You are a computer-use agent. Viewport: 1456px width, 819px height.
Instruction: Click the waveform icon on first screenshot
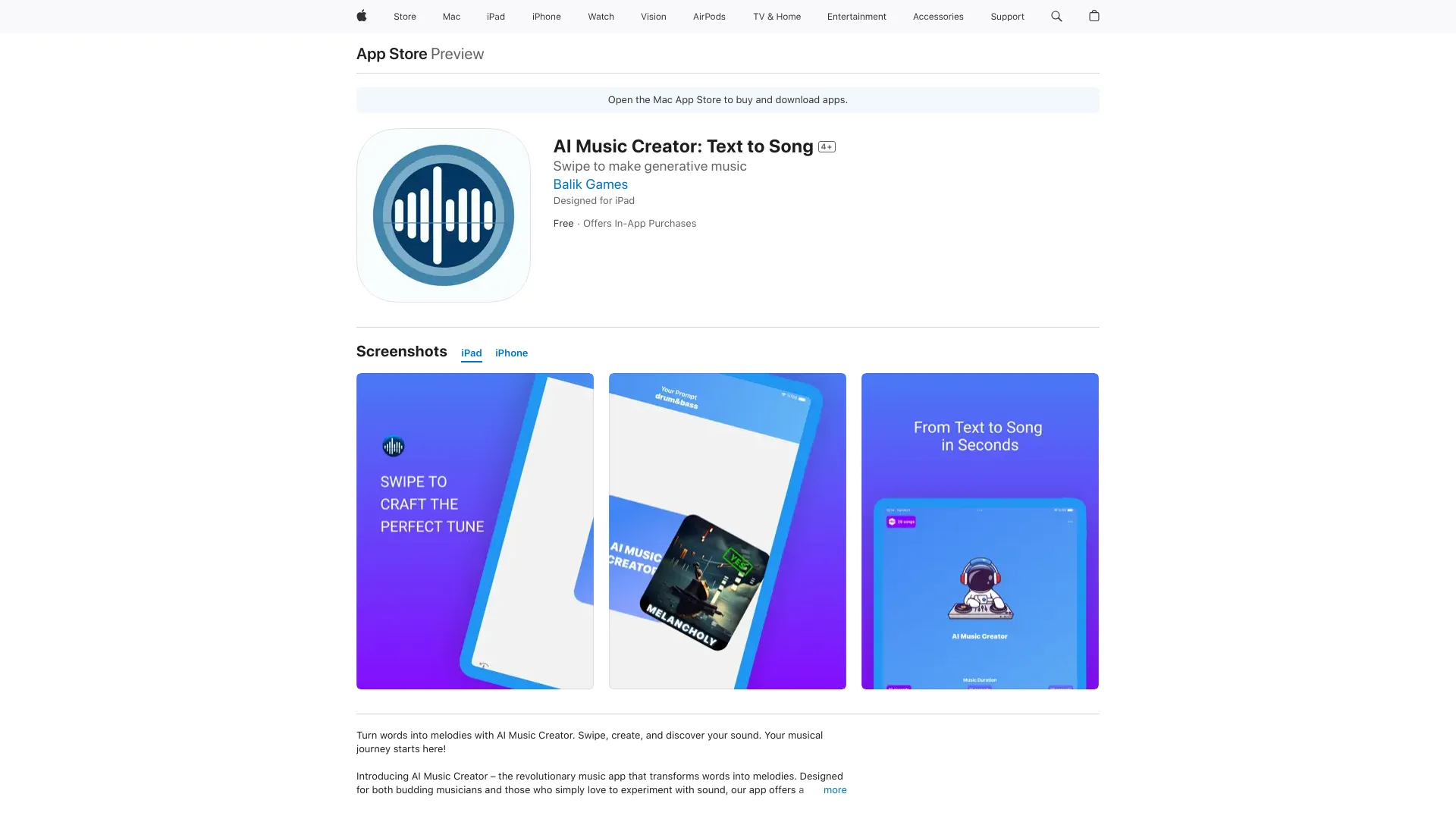(393, 446)
